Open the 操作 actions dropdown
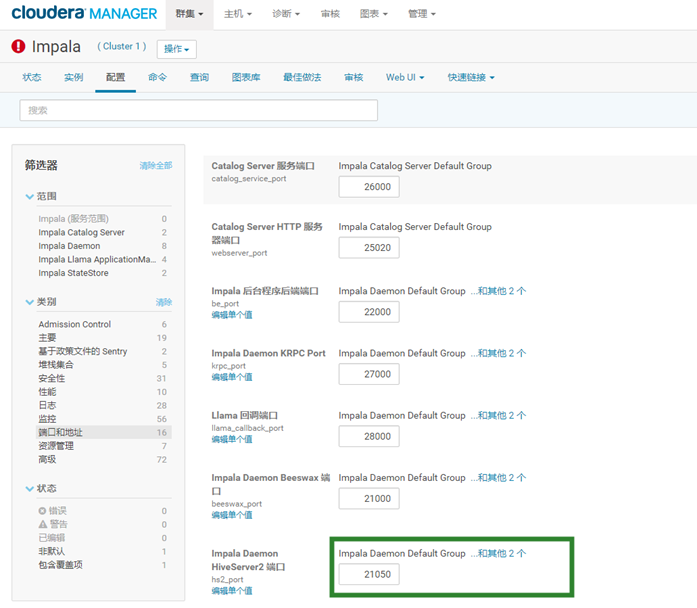Viewport: 697px width, 608px height. (177, 49)
